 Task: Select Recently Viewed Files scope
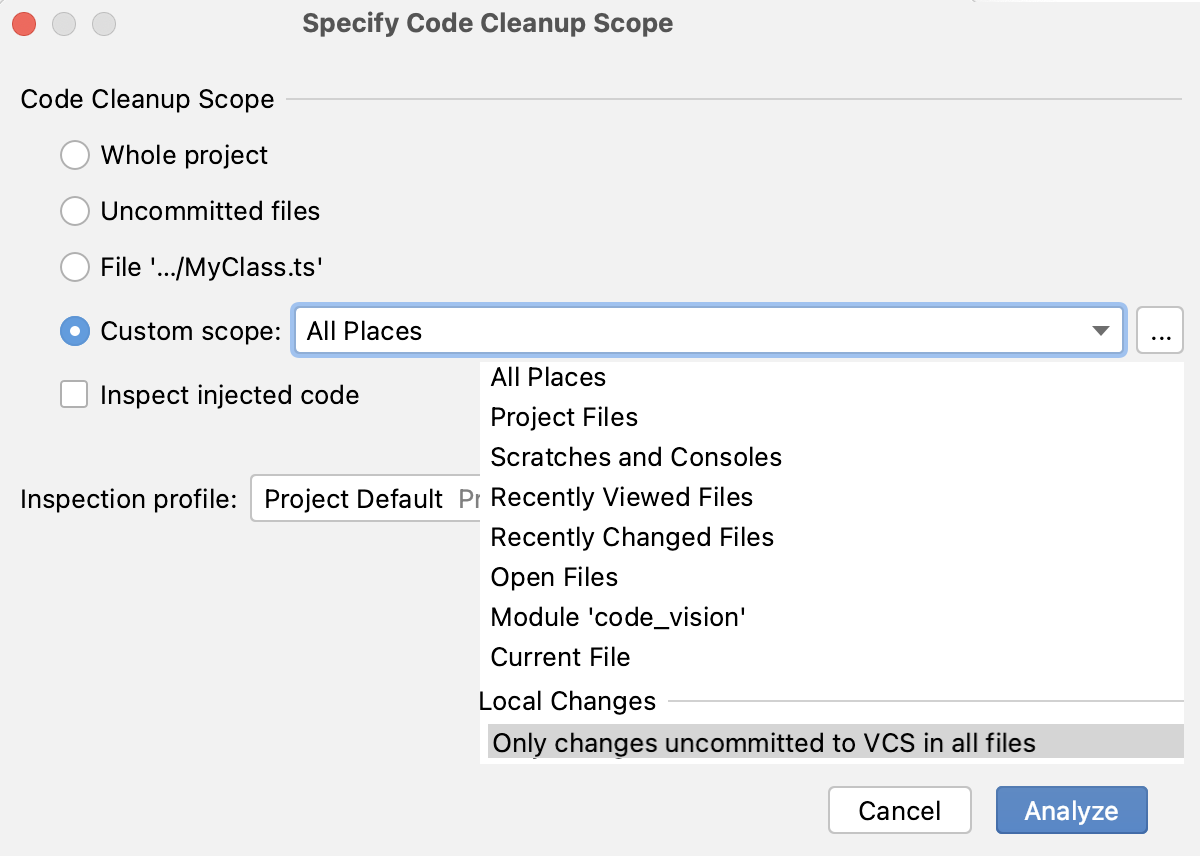622,497
